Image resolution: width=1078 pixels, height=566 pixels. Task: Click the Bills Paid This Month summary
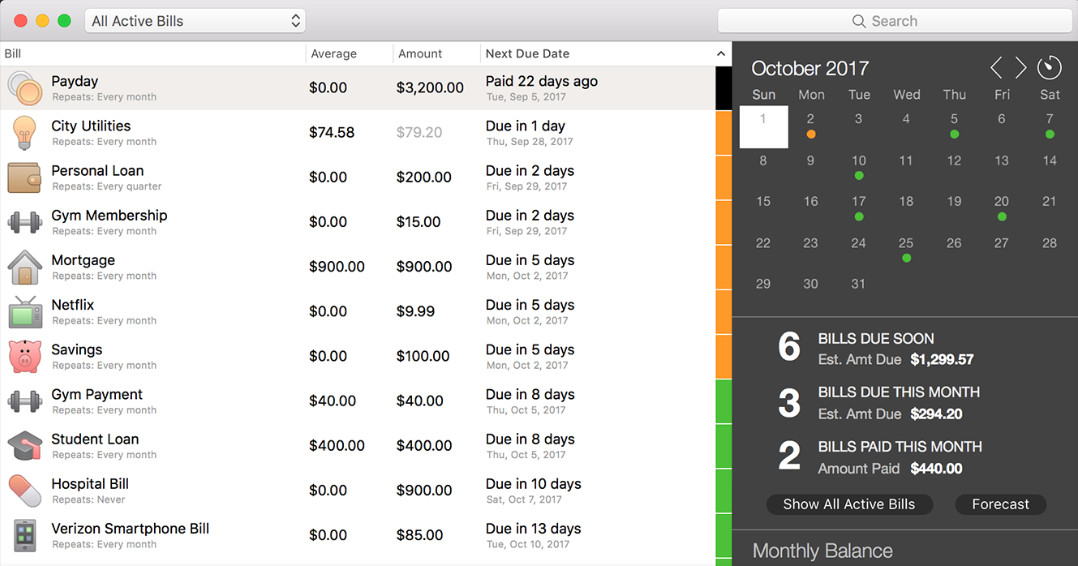click(x=880, y=457)
